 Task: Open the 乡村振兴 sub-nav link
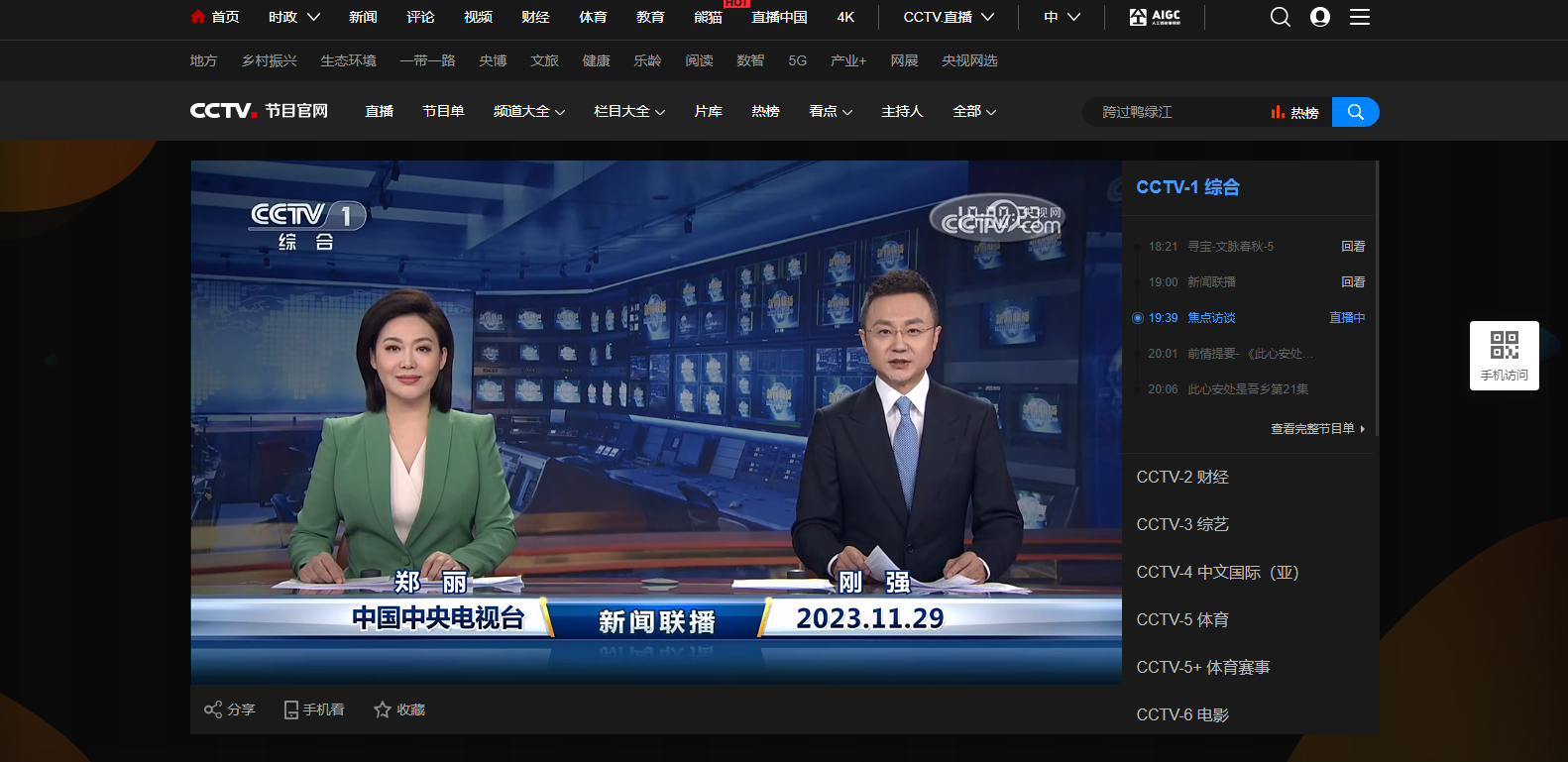pos(269,60)
